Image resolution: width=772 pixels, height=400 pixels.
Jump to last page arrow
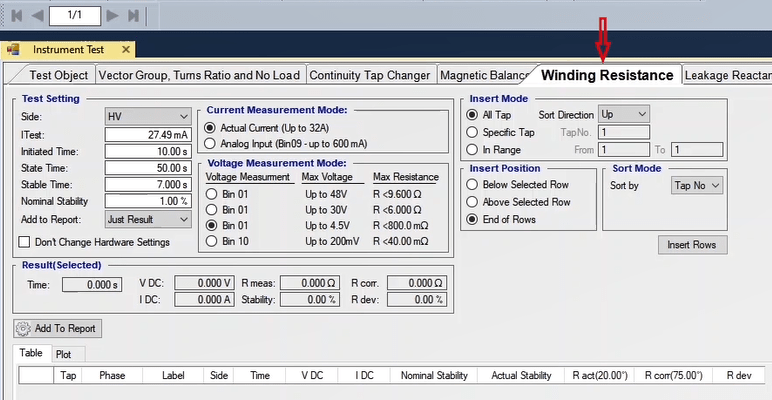133,16
